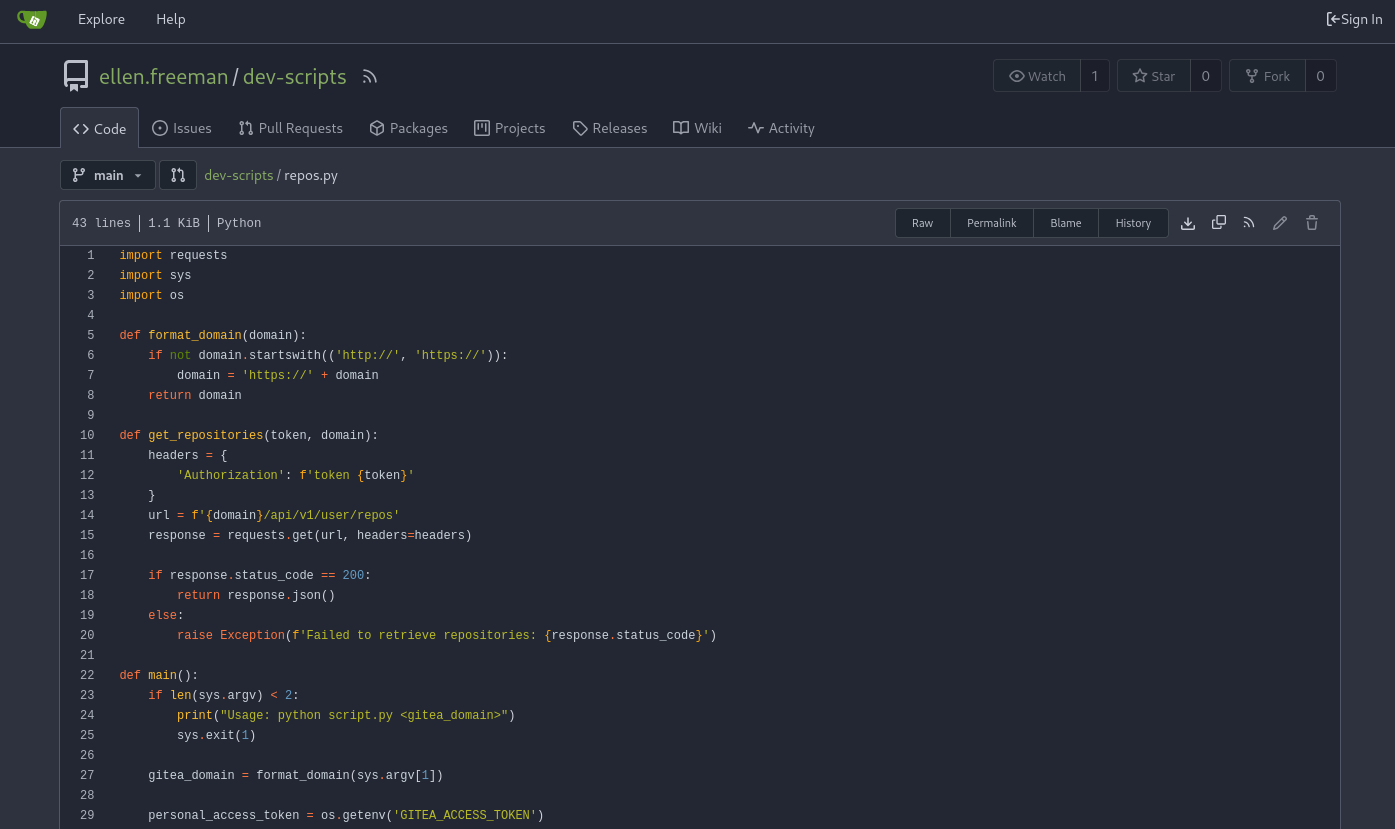
Task: Click the 'GITEA_ACCESS_TOKEN' string
Action: [x=465, y=815]
